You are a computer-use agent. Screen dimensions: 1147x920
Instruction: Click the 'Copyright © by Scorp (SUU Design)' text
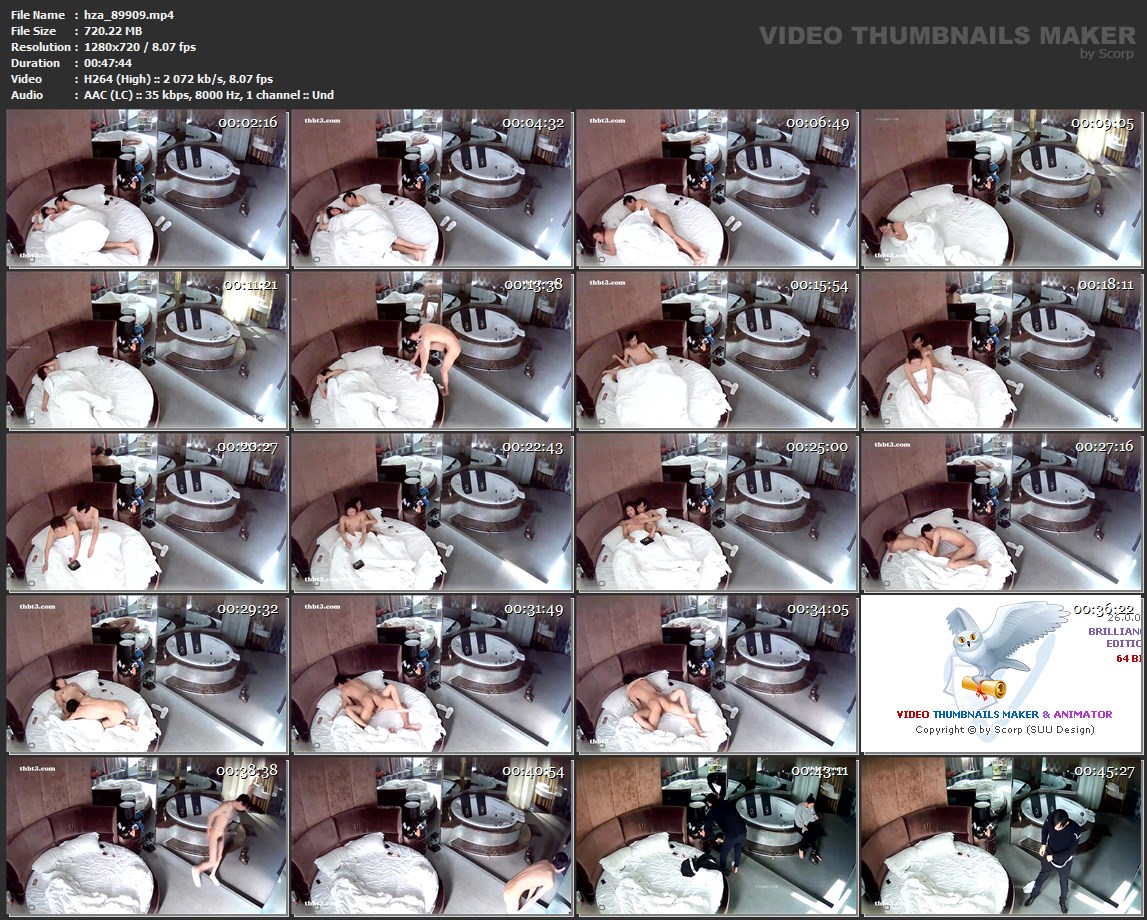coord(1004,730)
